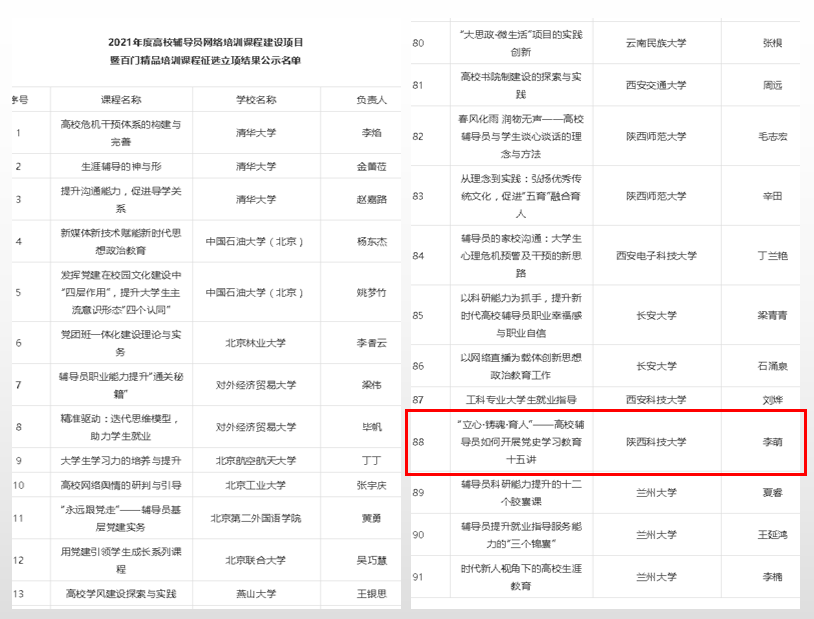Select the 燕山大学 cell in row 13

click(256, 594)
